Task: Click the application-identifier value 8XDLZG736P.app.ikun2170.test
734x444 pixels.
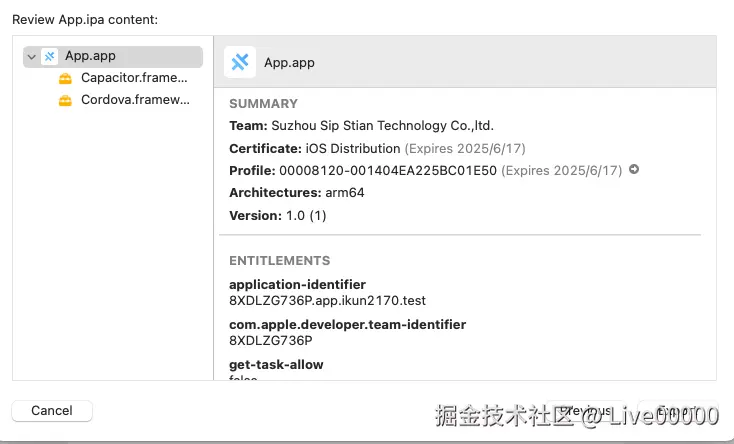Action: click(x=327, y=300)
